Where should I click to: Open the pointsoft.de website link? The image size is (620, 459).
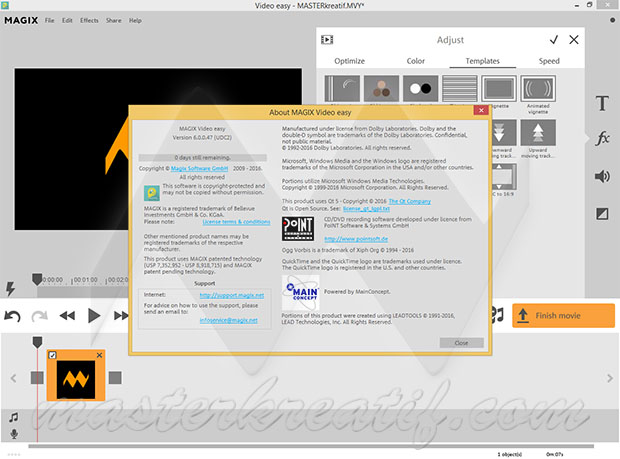(356, 239)
